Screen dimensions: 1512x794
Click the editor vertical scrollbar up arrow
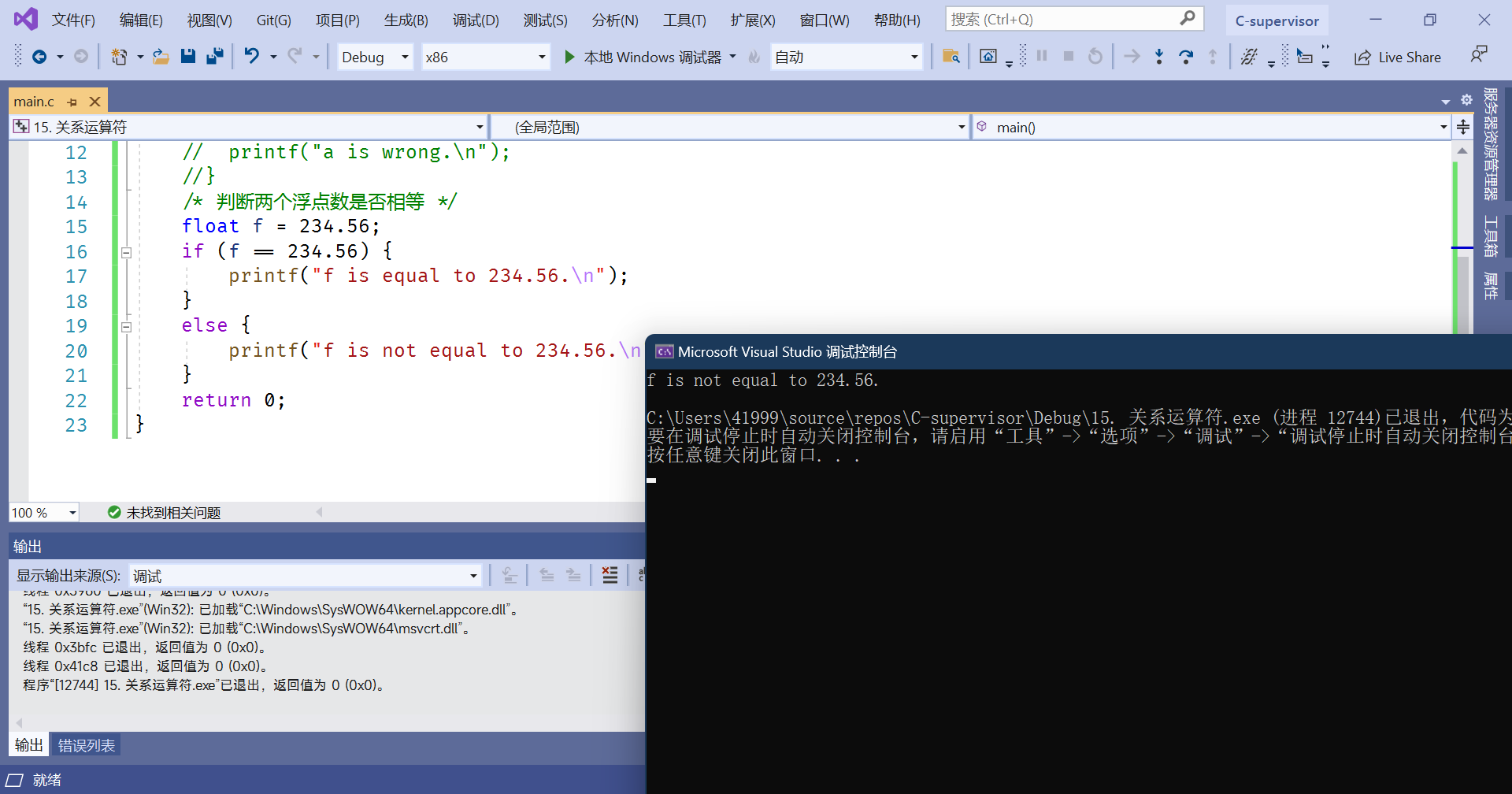point(1462,150)
